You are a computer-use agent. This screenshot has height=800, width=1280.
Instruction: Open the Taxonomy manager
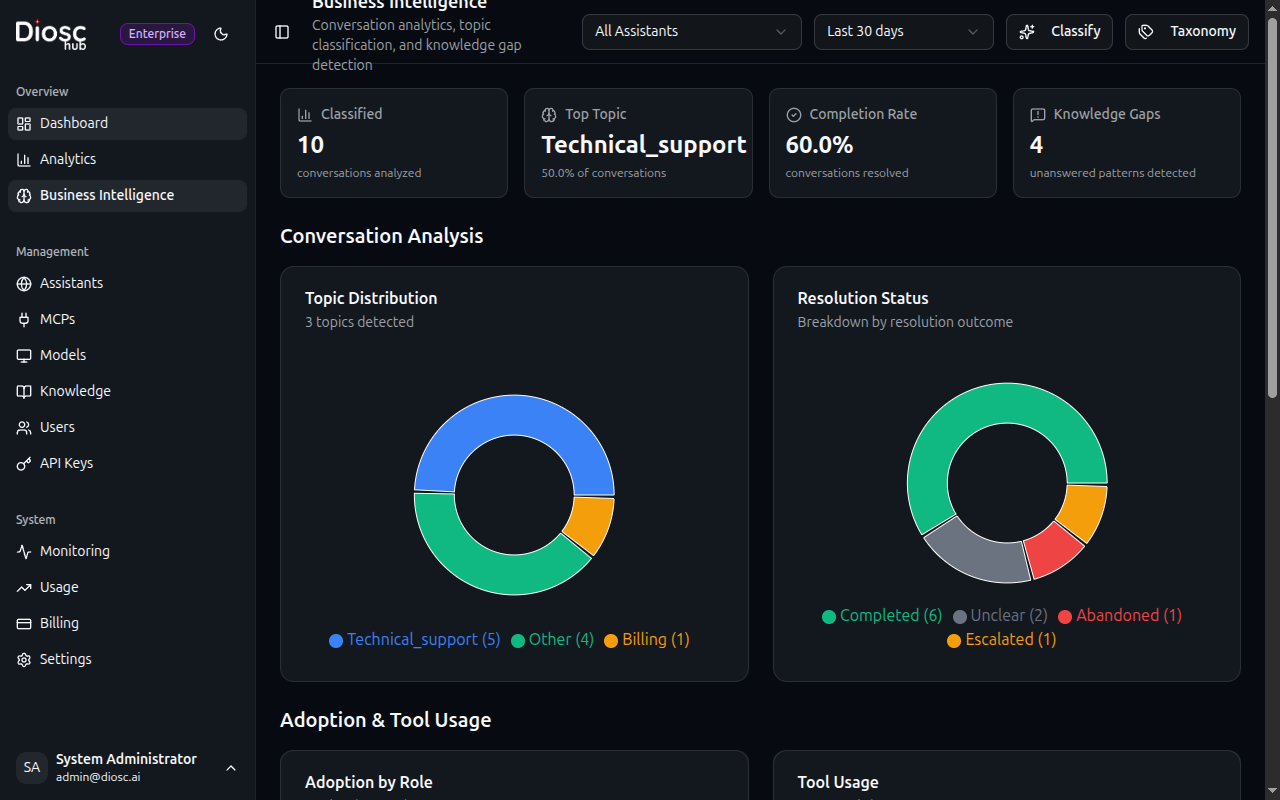click(1186, 31)
